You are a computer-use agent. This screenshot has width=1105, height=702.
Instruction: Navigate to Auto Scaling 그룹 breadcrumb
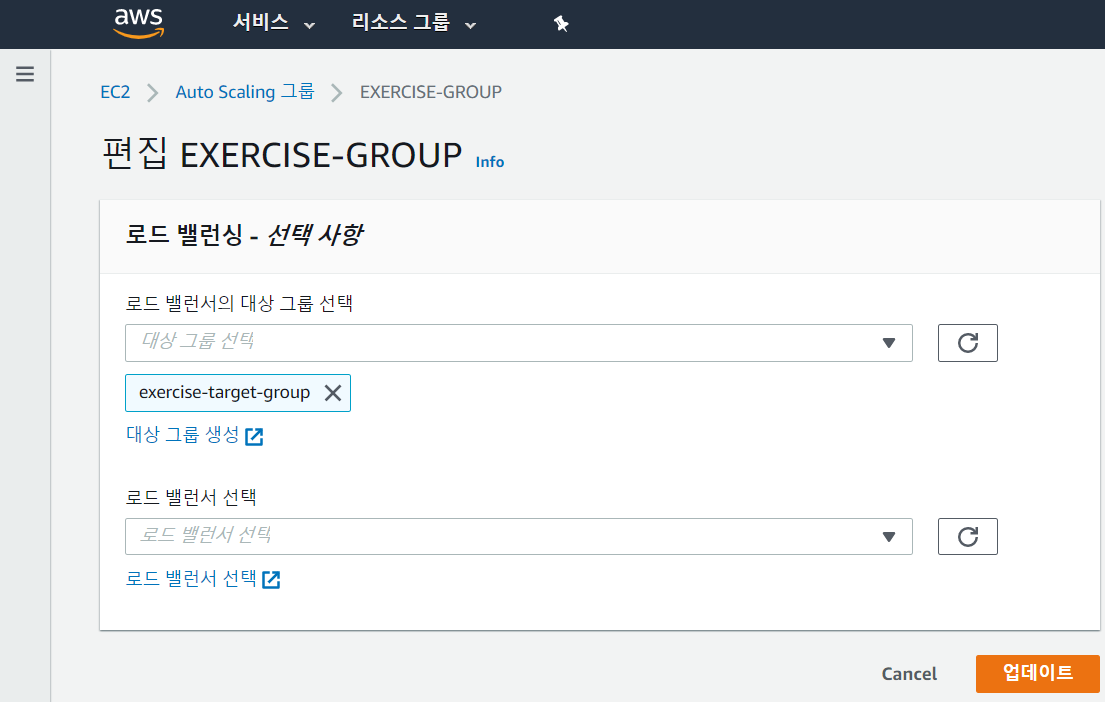click(244, 92)
